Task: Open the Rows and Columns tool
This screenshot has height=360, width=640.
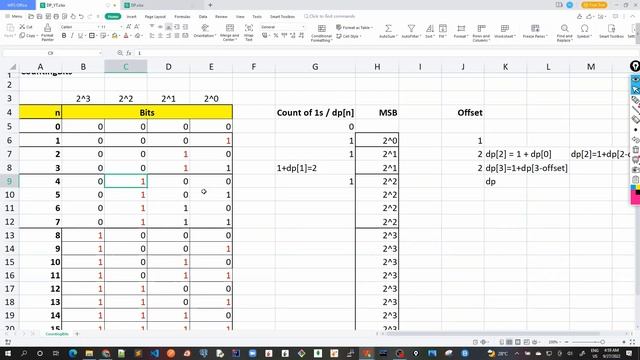Action: coord(481,32)
